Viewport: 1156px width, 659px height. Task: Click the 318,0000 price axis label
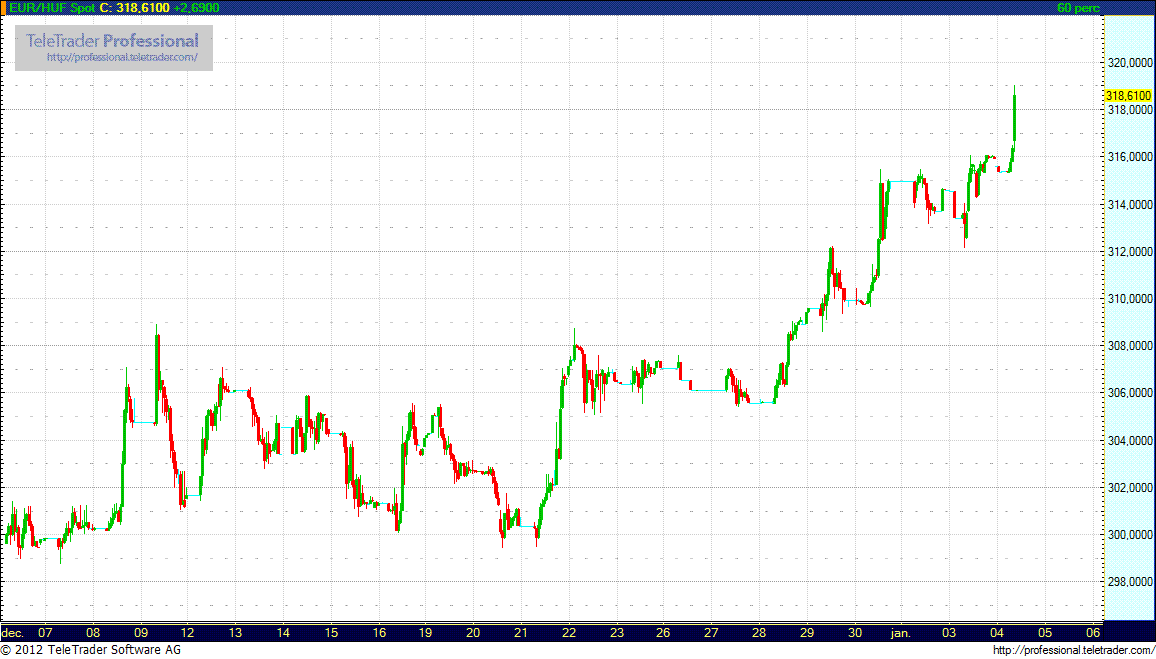tap(1132, 110)
